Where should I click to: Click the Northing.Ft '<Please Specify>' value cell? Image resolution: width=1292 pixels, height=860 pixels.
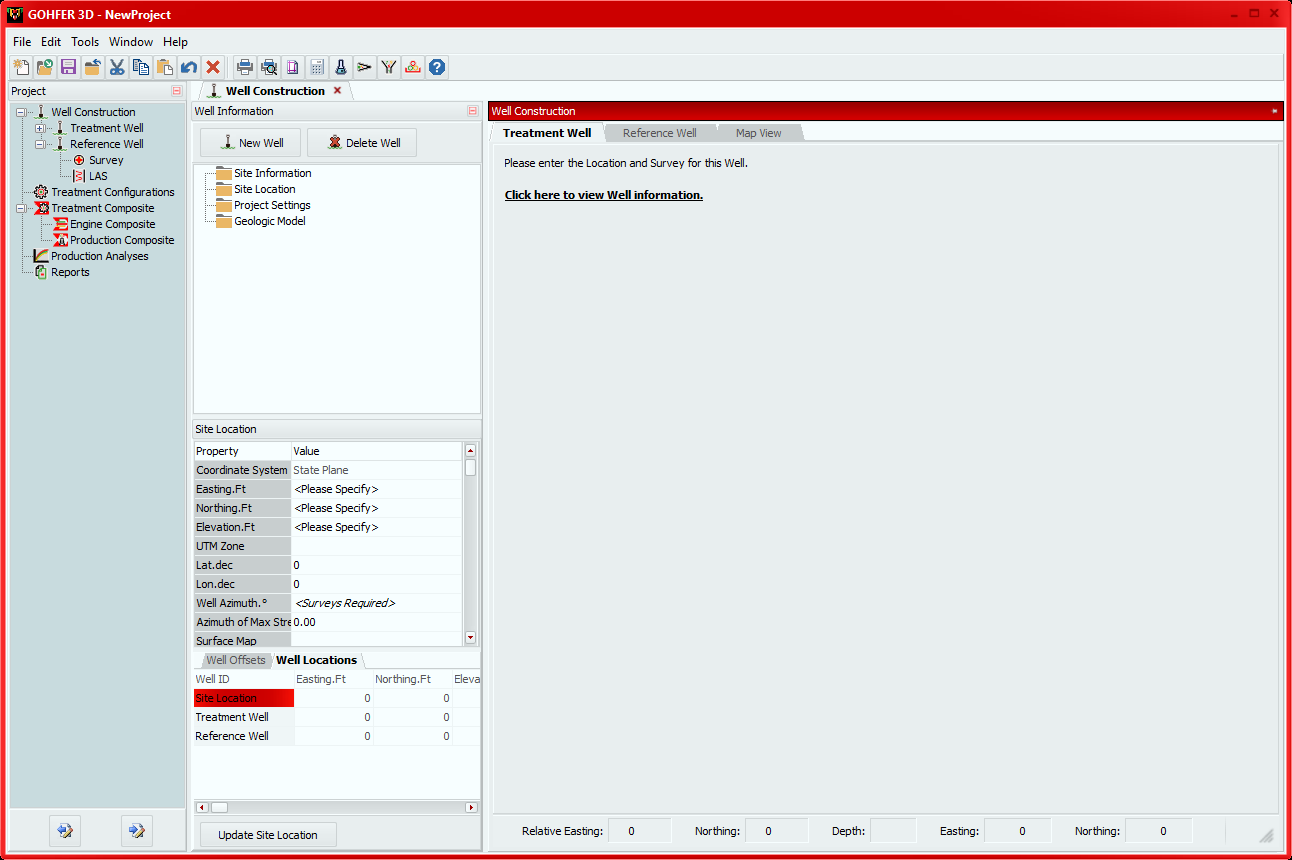click(x=377, y=508)
